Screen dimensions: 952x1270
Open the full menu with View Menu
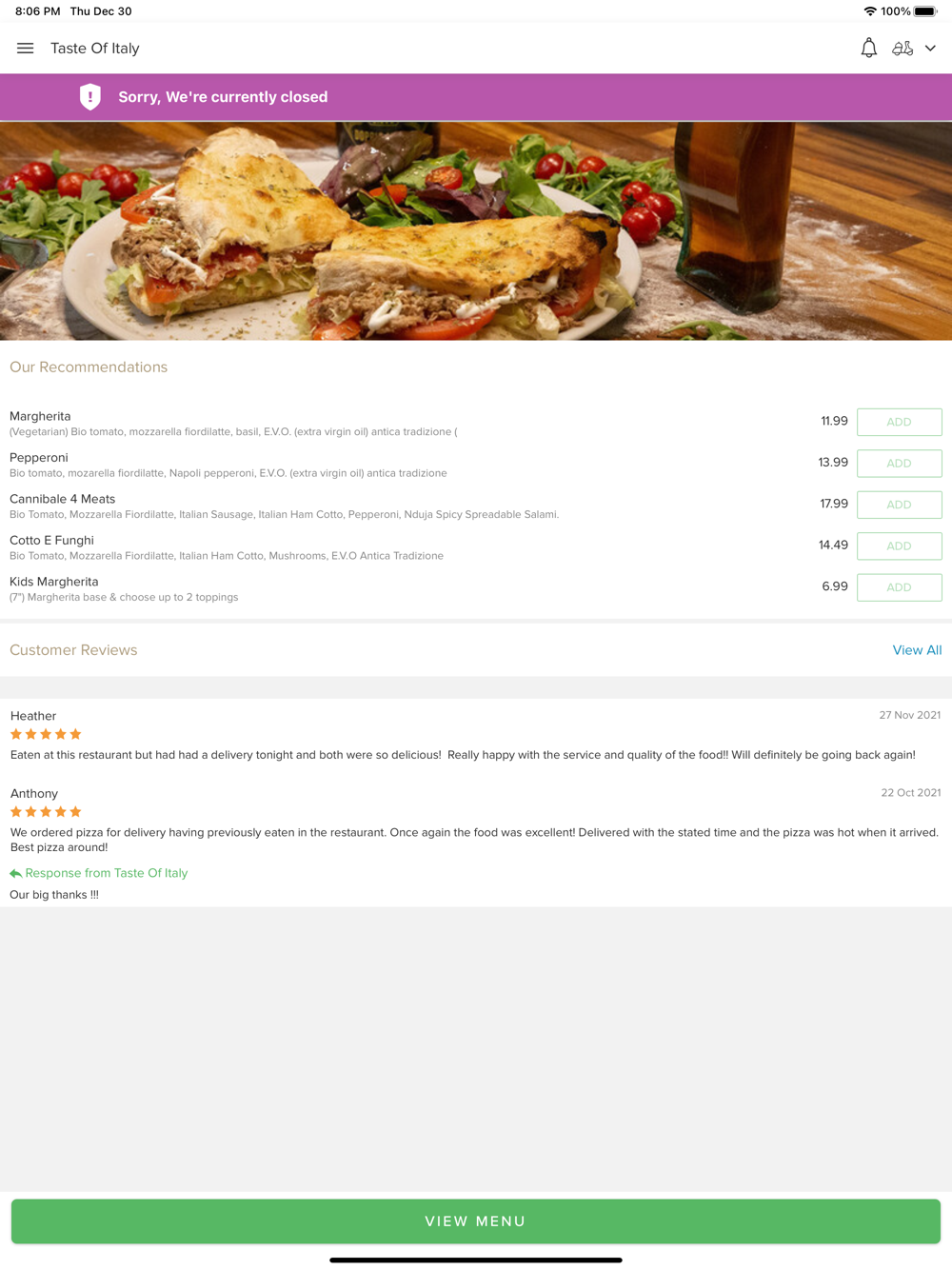[x=476, y=1221]
